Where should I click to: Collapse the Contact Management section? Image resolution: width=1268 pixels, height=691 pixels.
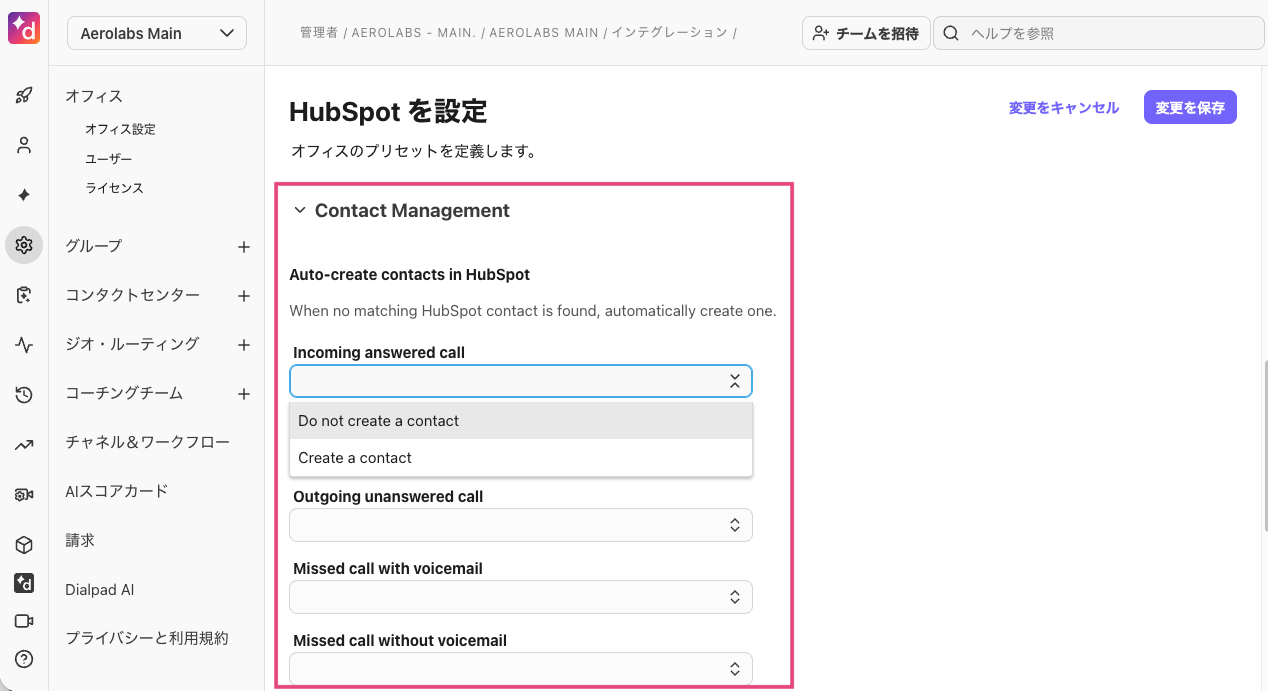[x=300, y=211]
